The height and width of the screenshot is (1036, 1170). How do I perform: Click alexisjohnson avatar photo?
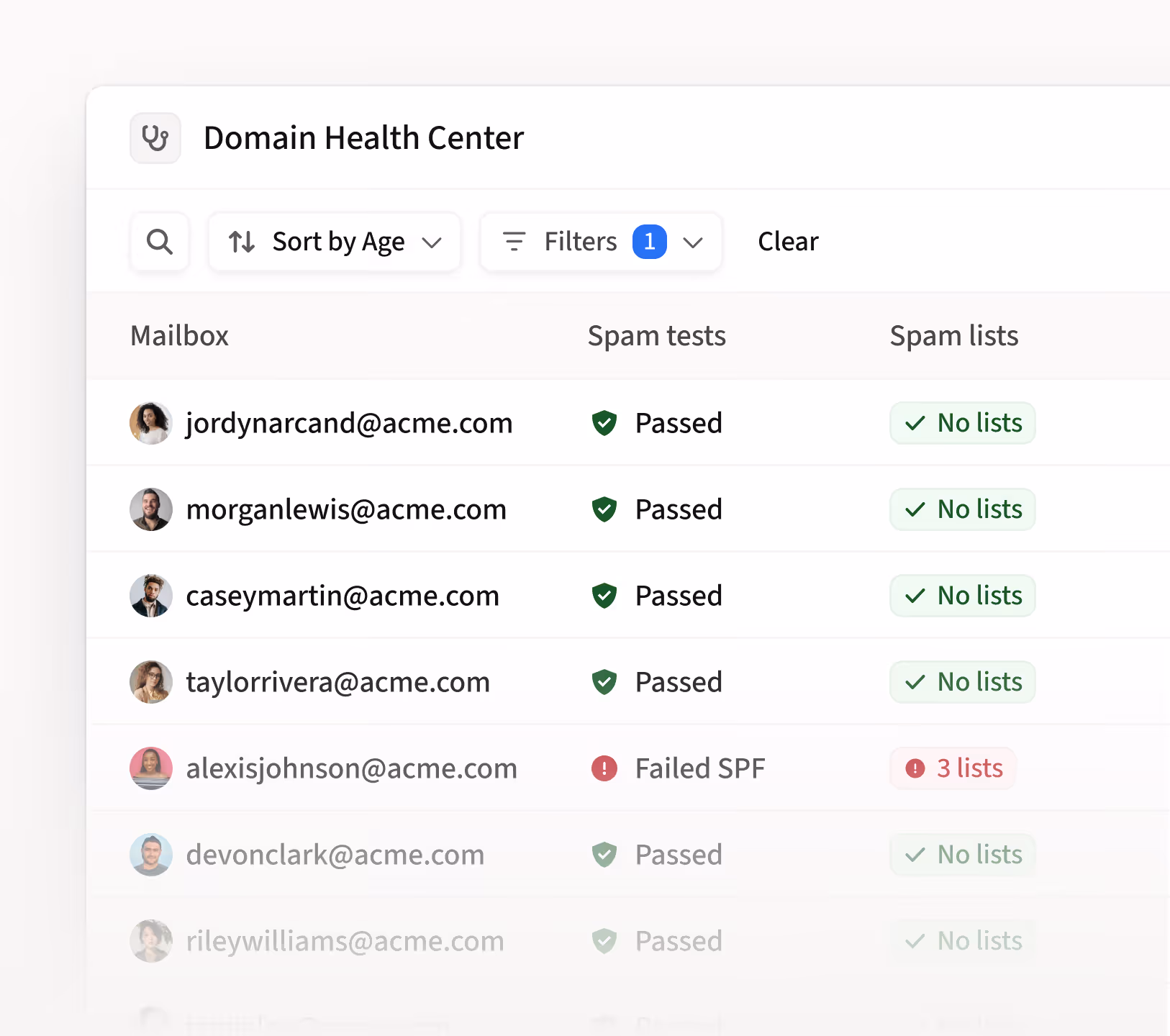click(x=151, y=768)
